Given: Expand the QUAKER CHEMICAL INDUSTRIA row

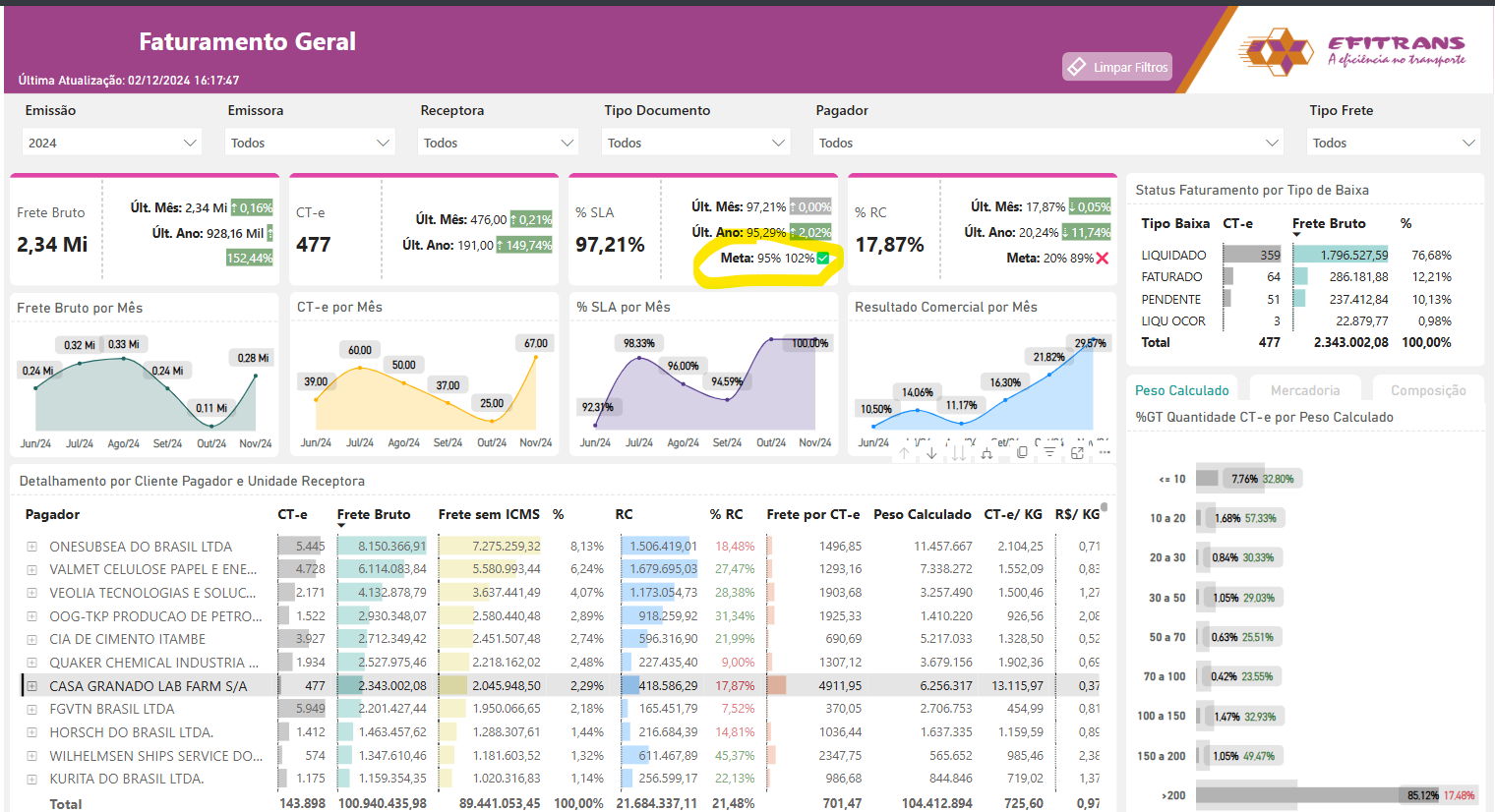Looking at the screenshot, I should (x=31, y=663).
